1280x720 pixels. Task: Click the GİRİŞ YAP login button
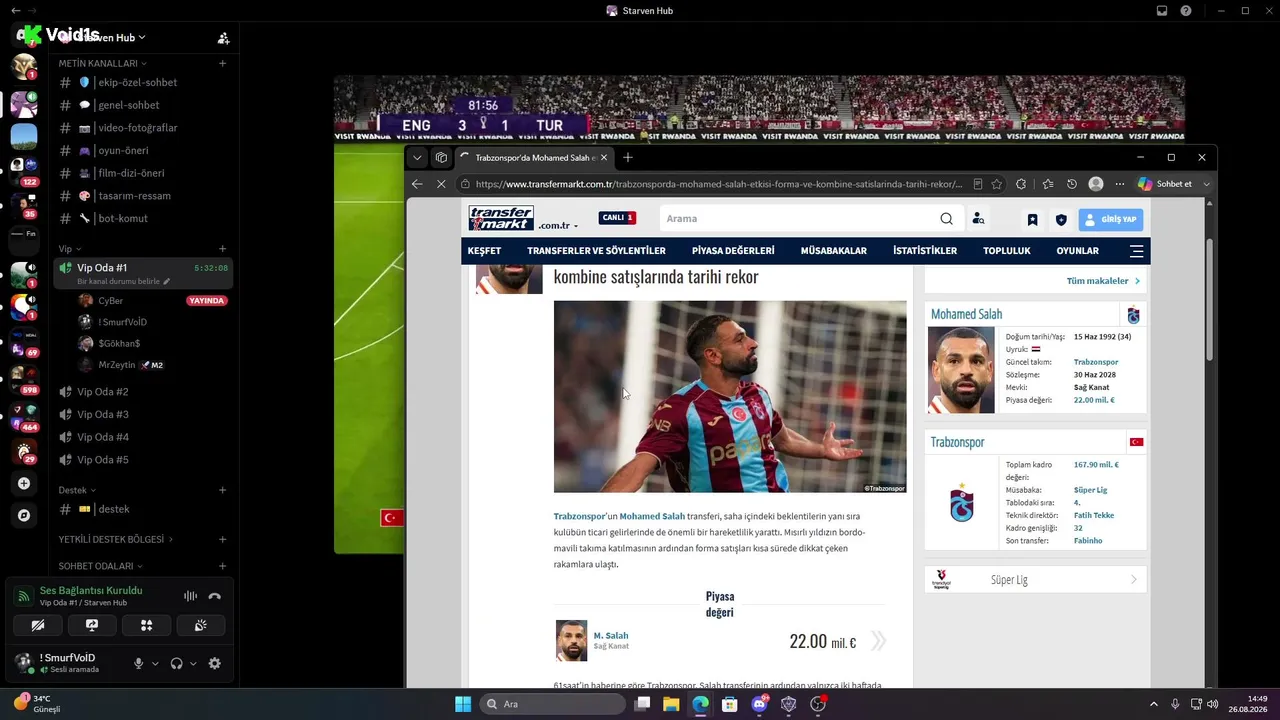point(1111,219)
